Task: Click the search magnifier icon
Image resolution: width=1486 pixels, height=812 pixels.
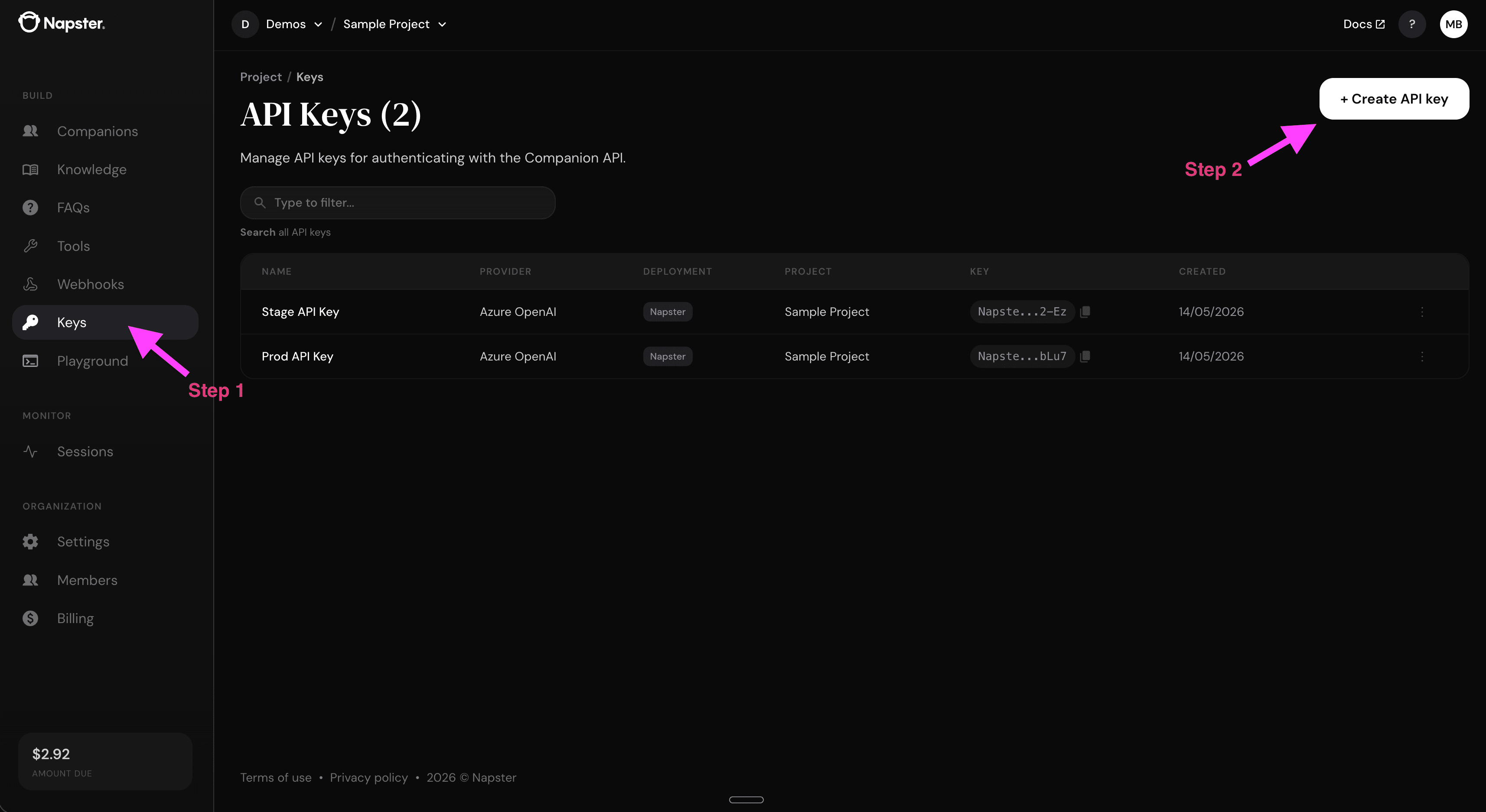Action: coord(260,202)
